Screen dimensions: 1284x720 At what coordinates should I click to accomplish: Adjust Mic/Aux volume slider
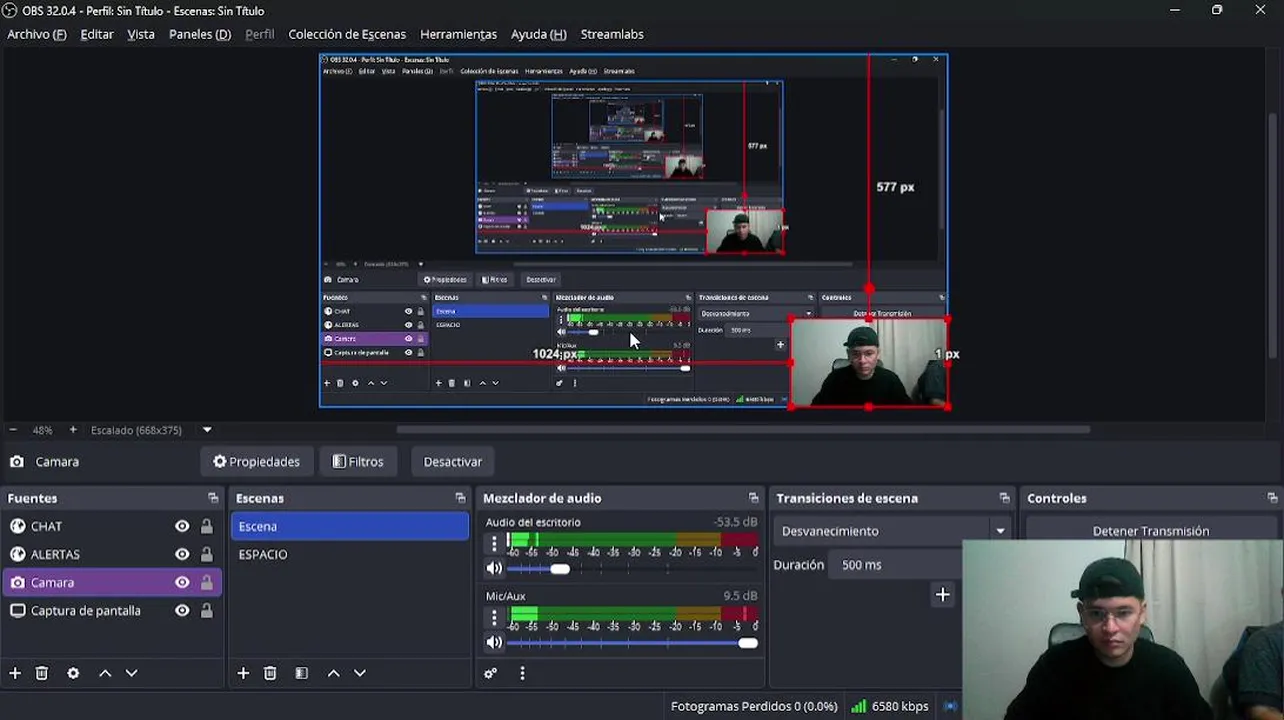coord(748,643)
